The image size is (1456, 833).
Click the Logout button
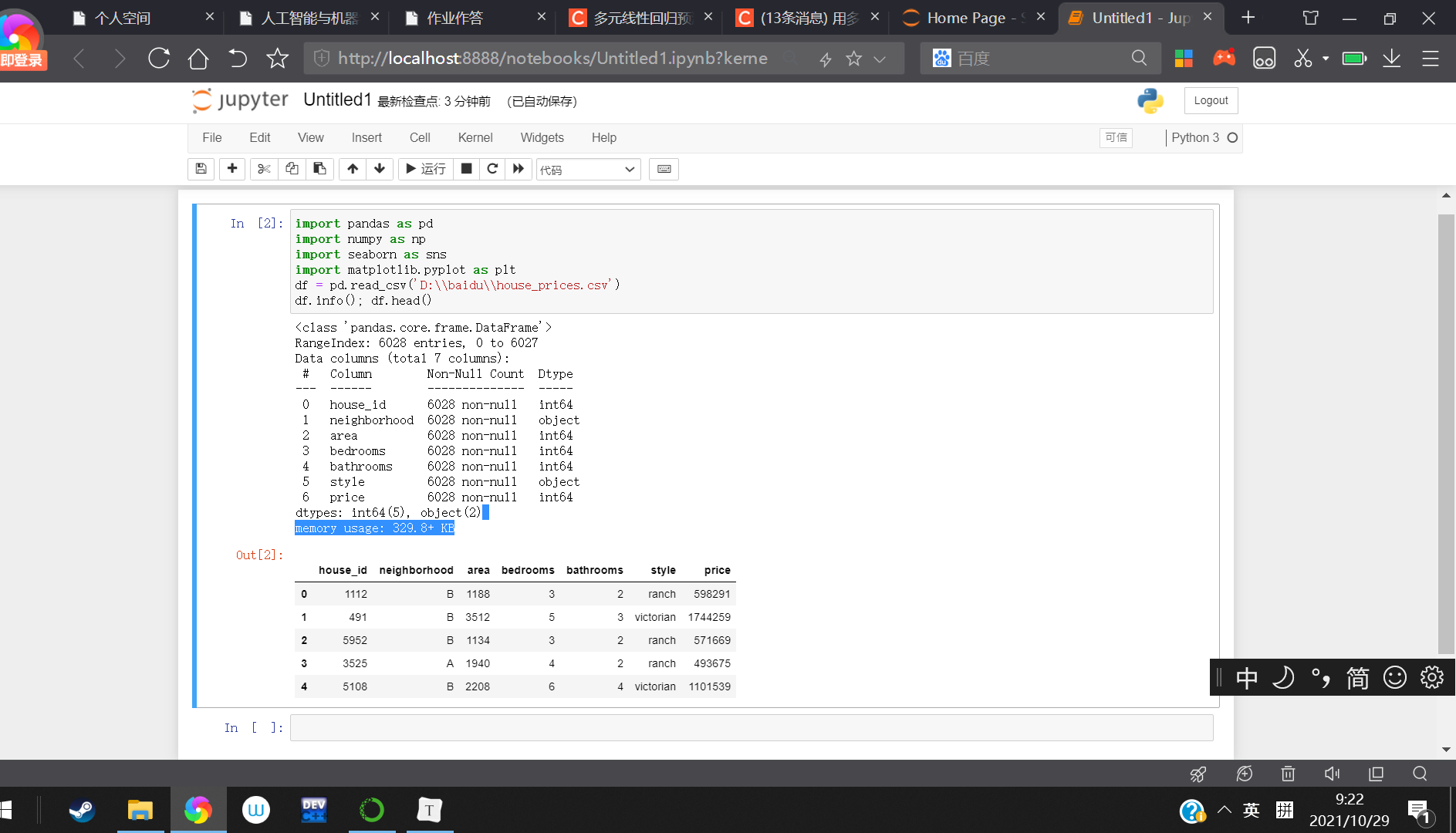1211,100
